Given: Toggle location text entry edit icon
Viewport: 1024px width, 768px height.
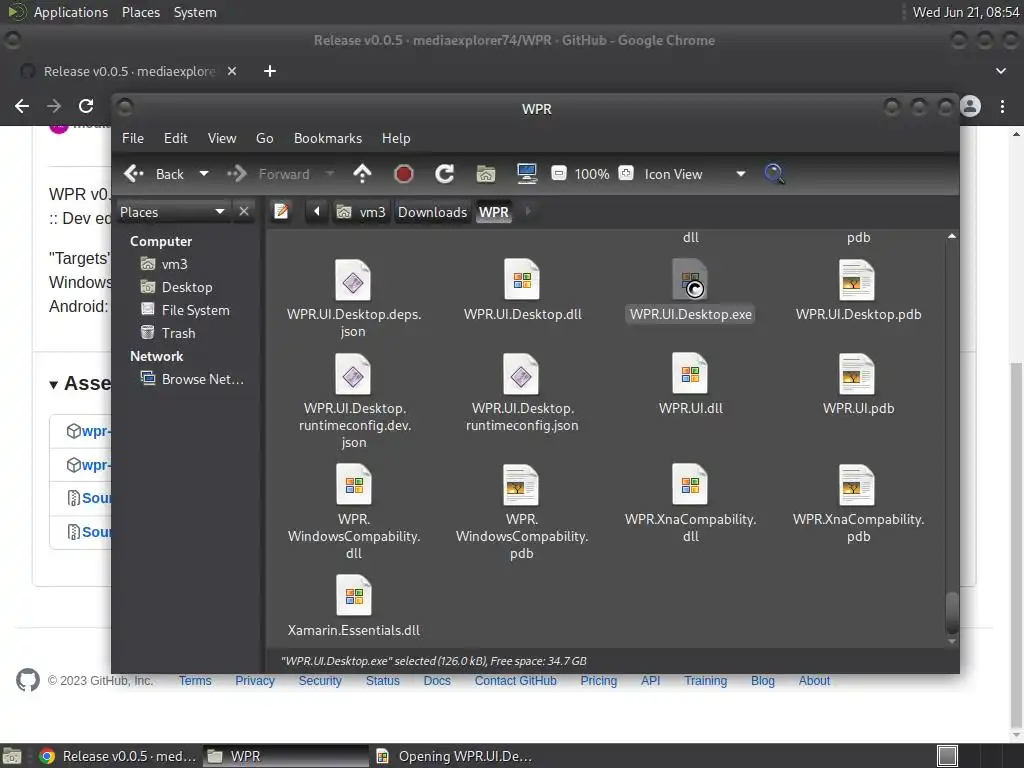Looking at the screenshot, I should [281, 212].
